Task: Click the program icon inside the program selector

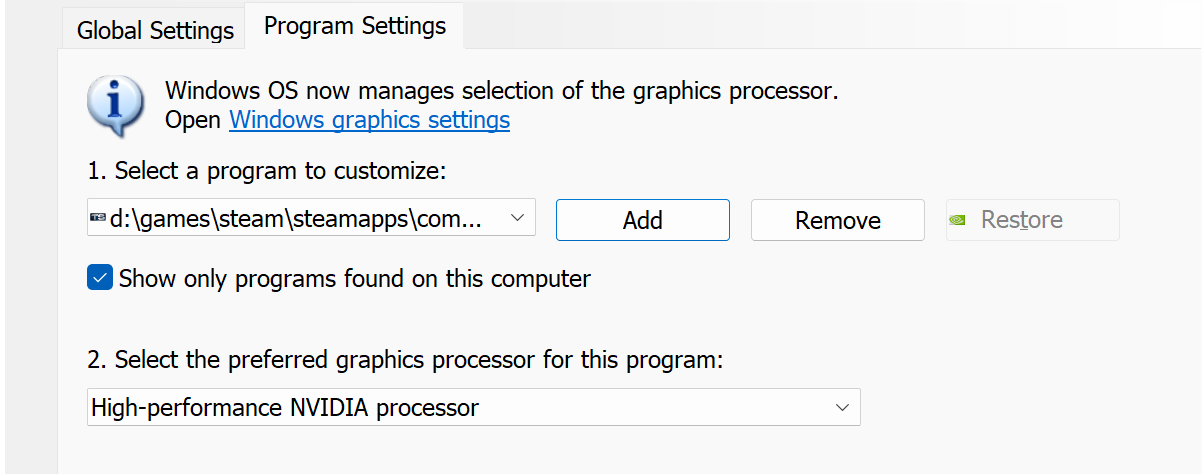Action: (x=98, y=219)
